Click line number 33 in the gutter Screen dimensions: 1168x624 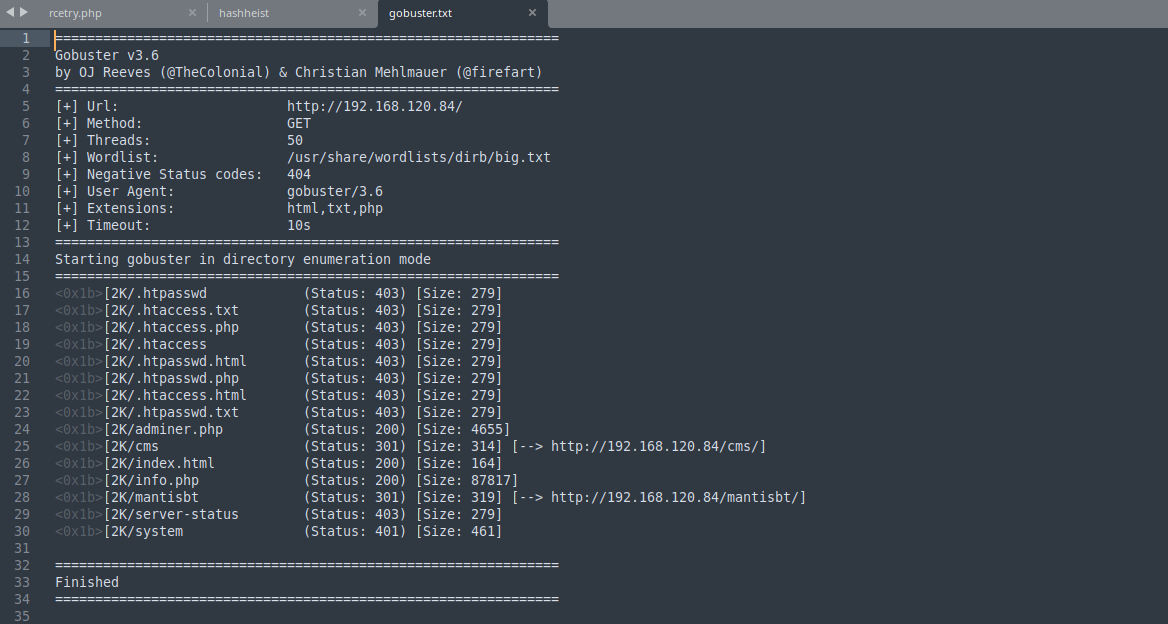[22, 582]
